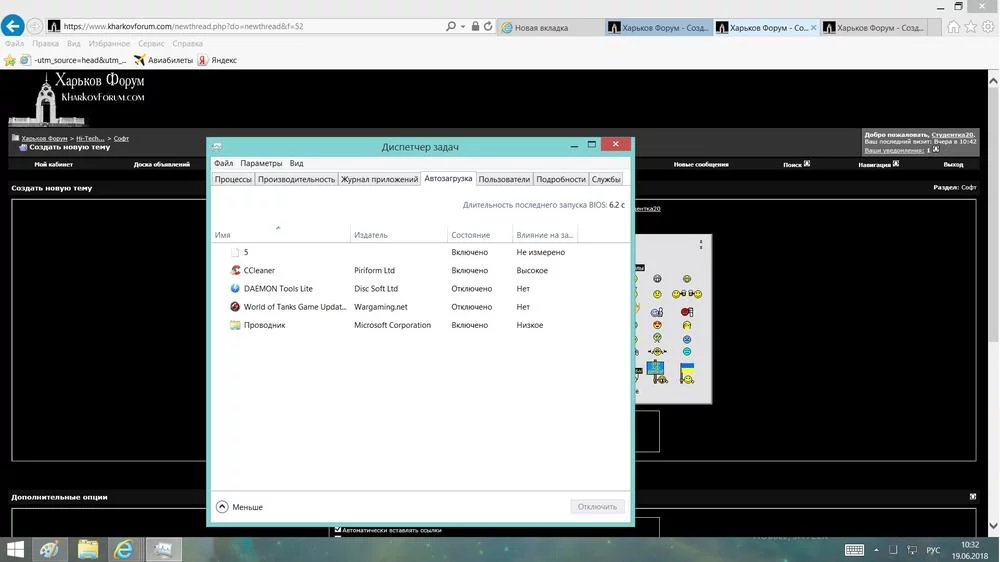The image size is (1000, 562).
Task: Open Task Manager Вид menu
Action: (x=296, y=163)
